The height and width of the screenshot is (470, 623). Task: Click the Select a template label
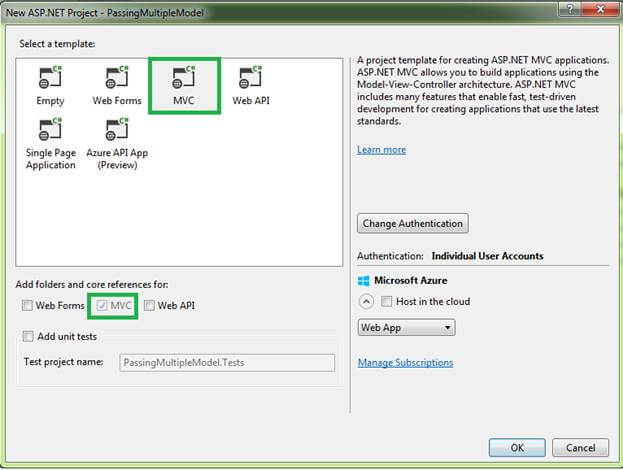click(x=57, y=44)
